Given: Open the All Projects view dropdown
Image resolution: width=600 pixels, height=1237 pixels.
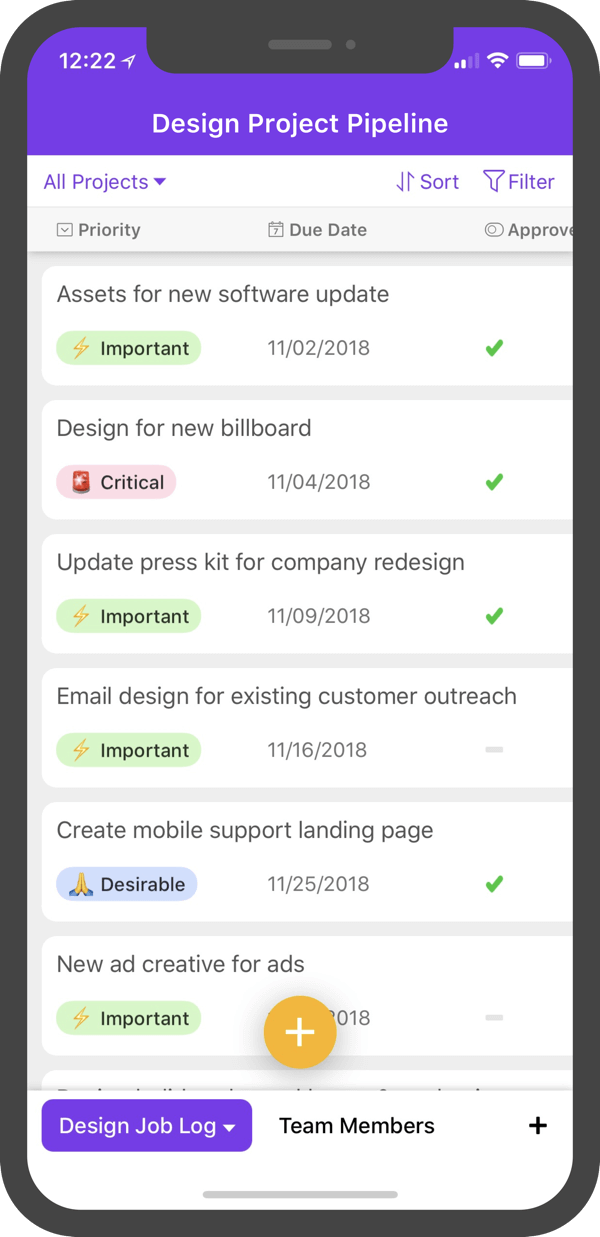Looking at the screenshot, I should (104, 182).
